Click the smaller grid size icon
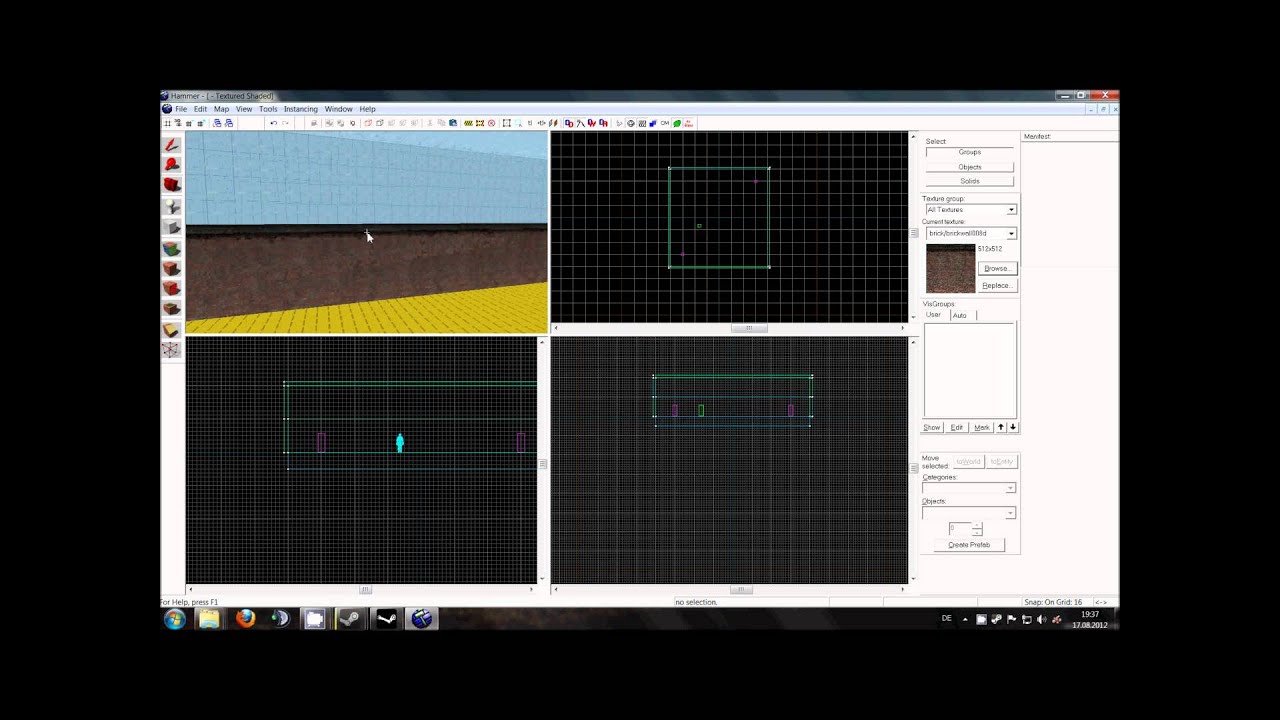This screenshot has width=1280, height=720. coord(189,123)
